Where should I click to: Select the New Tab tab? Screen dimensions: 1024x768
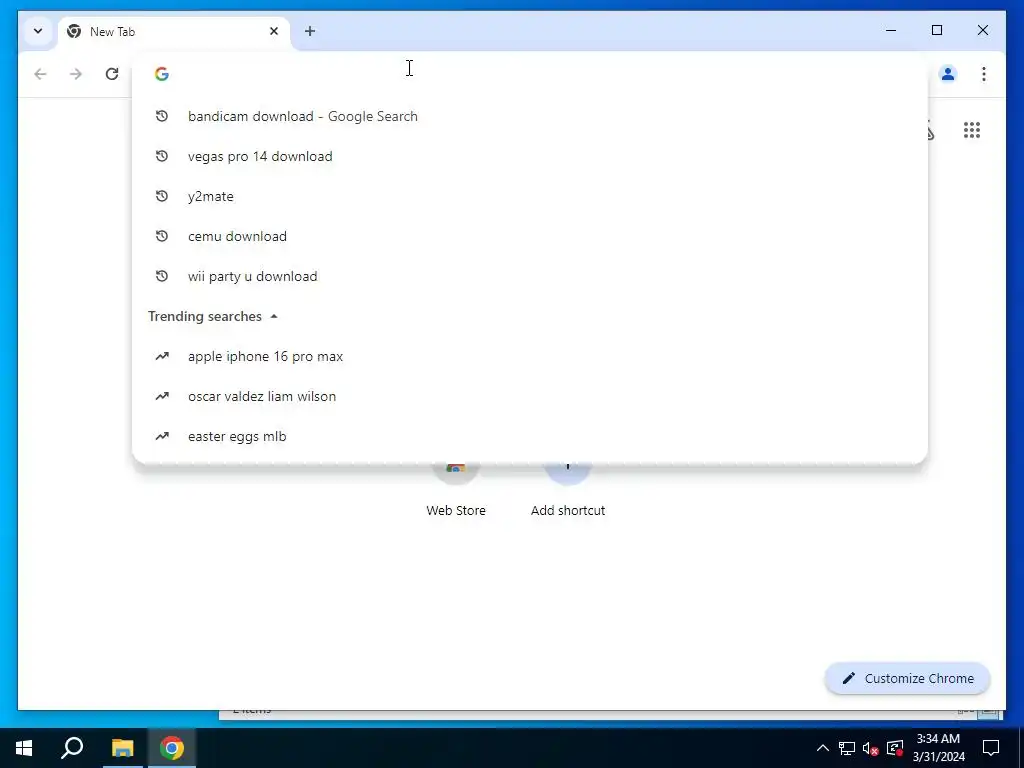click(174, 31)
